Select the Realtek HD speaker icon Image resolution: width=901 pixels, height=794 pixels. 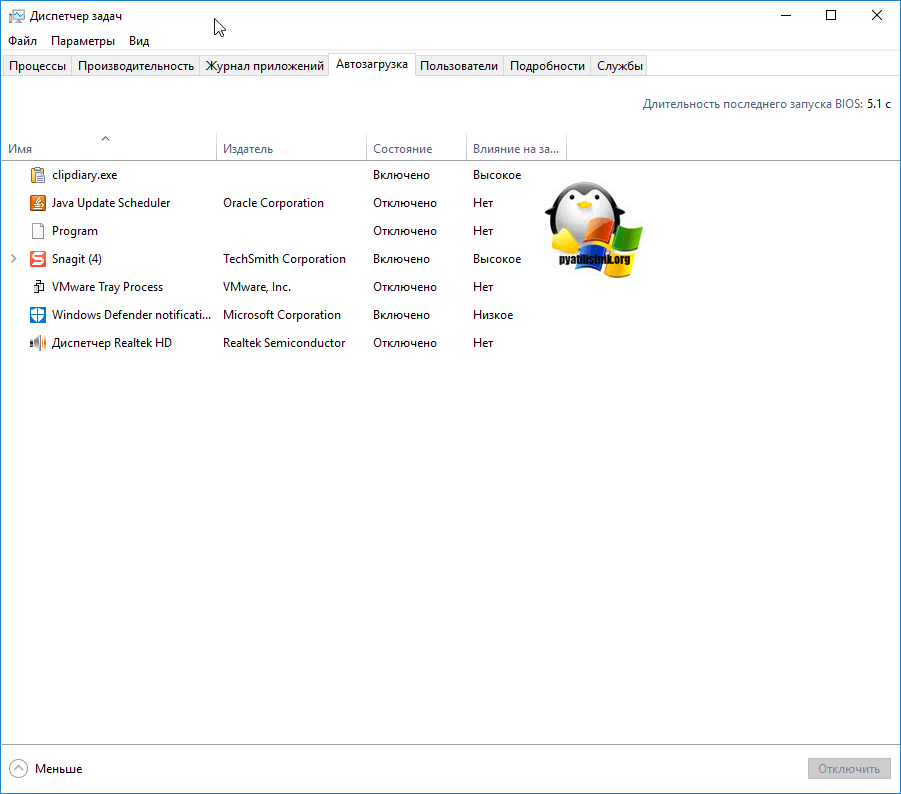coord(38,343)
